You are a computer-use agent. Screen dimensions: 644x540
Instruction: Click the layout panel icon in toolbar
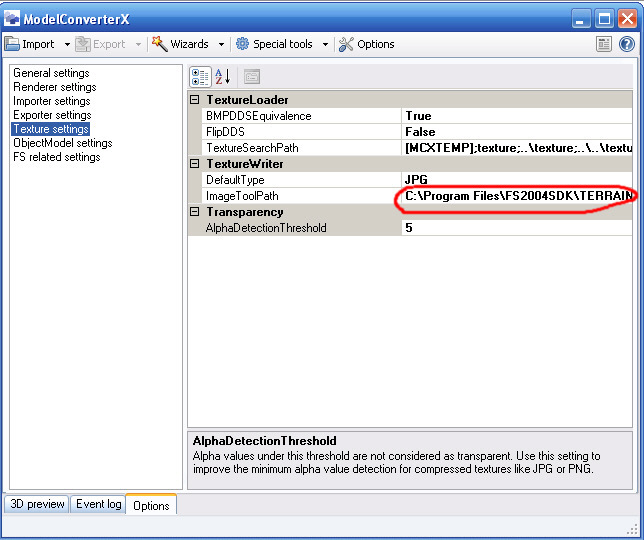tap(604, 44)
